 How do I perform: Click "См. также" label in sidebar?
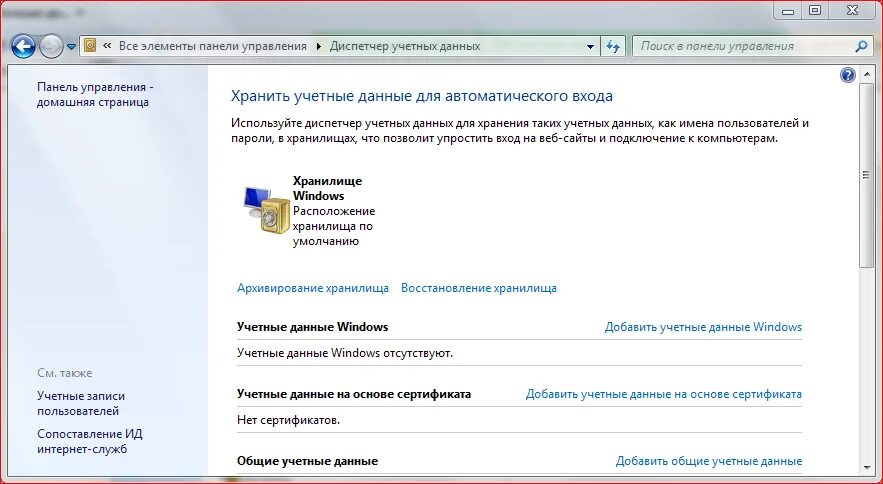point(65,373)
